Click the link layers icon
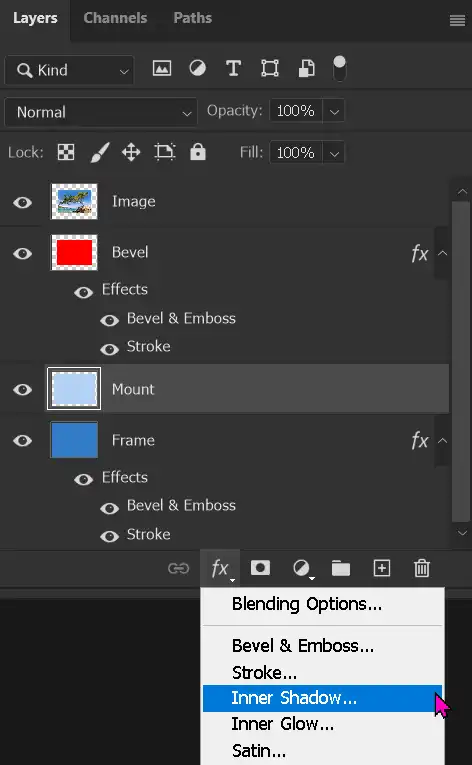 click(x=178, y=568)
